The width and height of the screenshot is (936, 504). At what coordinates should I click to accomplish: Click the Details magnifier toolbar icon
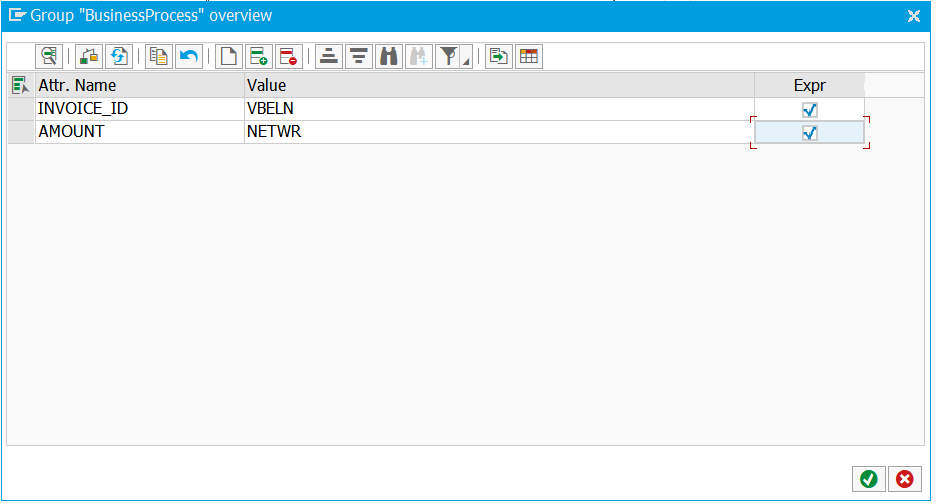tap(49, 57)
